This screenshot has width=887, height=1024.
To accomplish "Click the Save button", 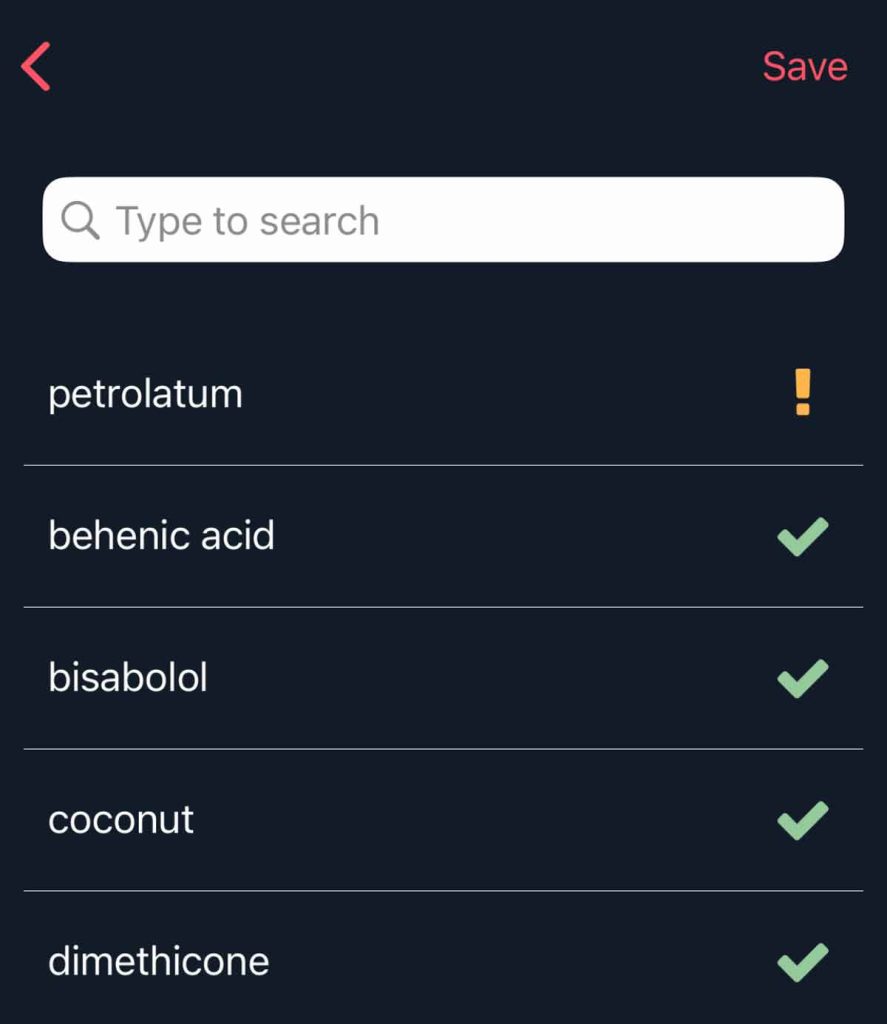I will coord(804,67).
